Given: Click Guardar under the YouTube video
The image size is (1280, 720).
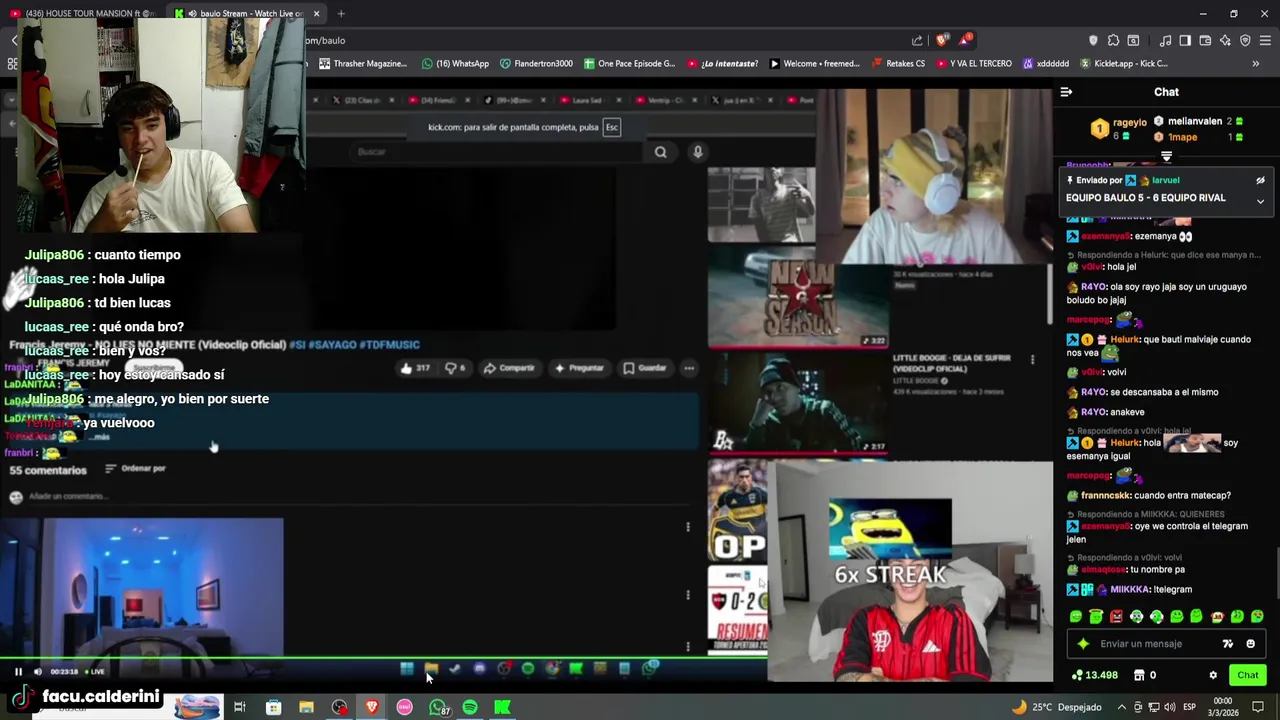Looking at the screenshot, I should [644, 368].
